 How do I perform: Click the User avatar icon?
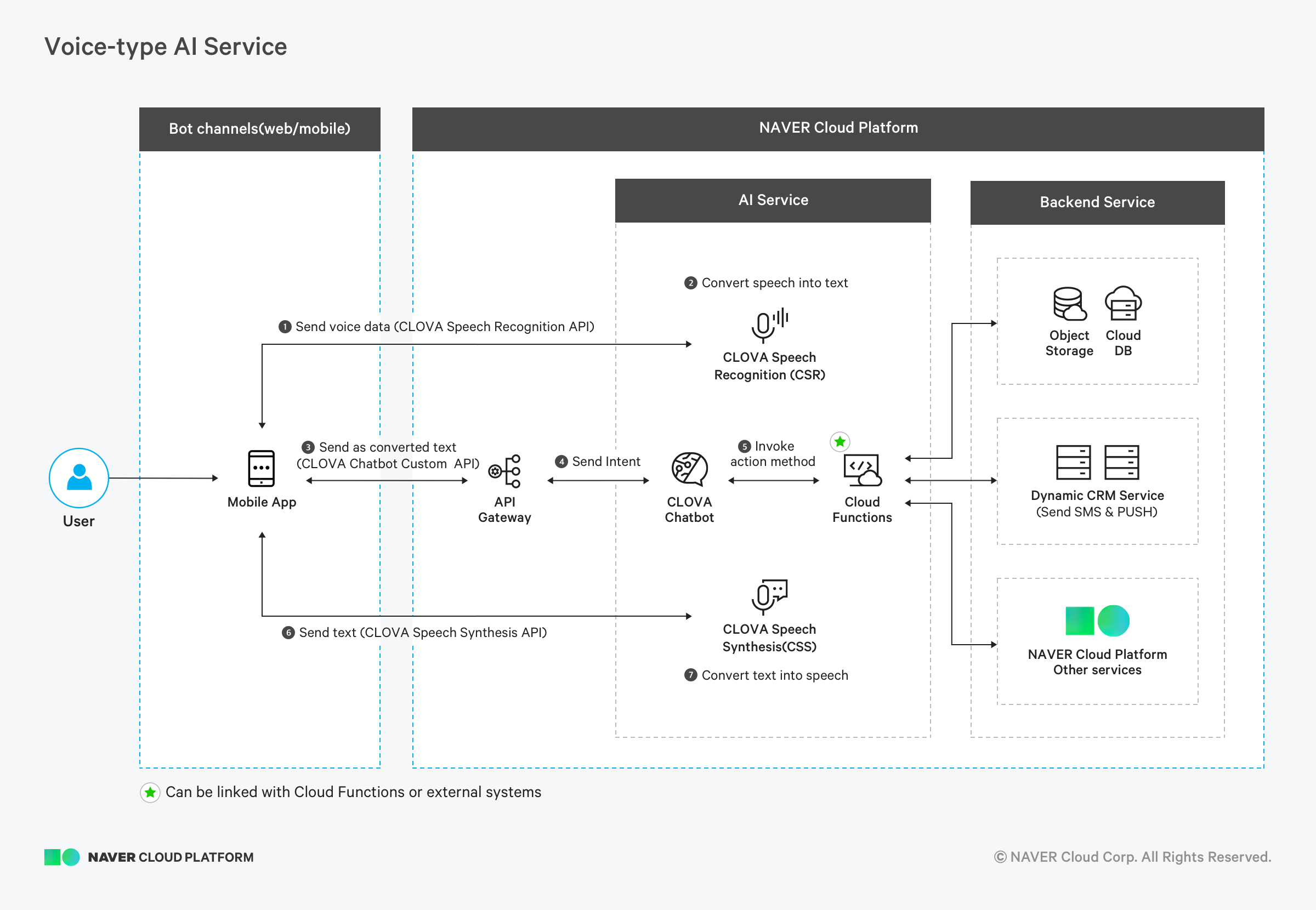point(79,478)
